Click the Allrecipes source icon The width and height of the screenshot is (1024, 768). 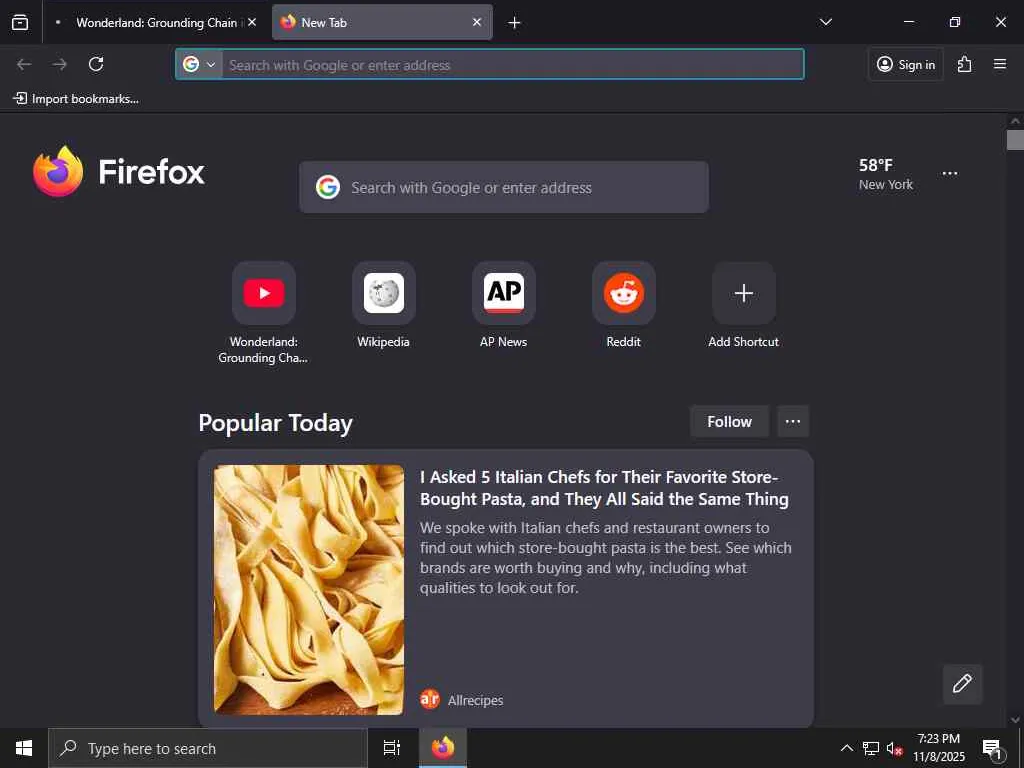430,699
